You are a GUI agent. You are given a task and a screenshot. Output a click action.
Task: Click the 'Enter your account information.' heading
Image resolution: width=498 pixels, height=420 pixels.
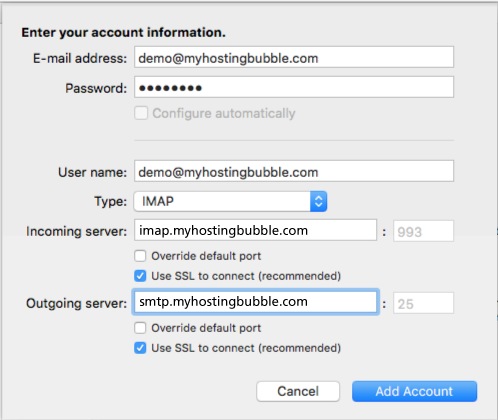click(x=123, y=33)
